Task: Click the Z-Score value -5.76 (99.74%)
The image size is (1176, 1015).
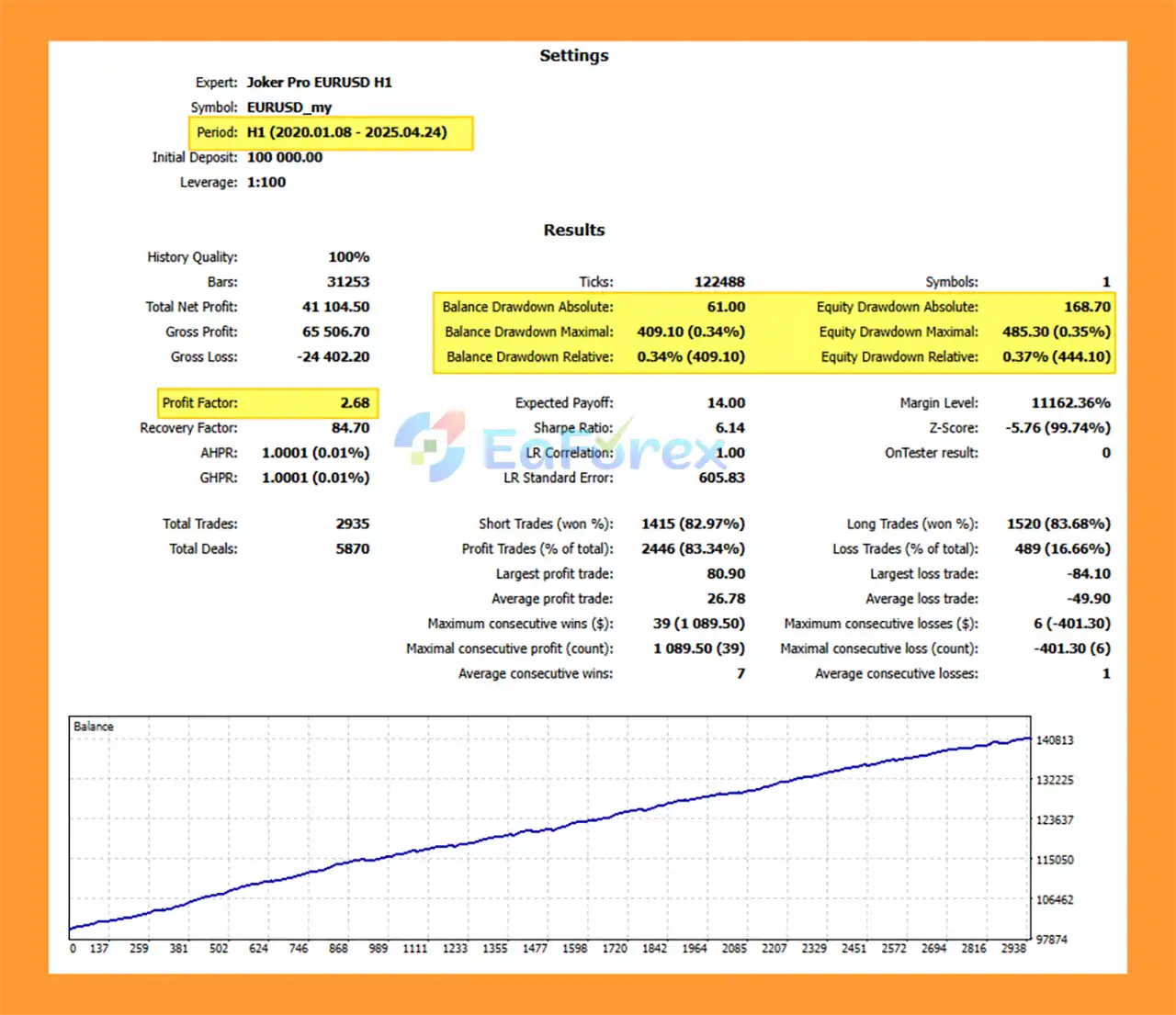Action: (1057, 428)
